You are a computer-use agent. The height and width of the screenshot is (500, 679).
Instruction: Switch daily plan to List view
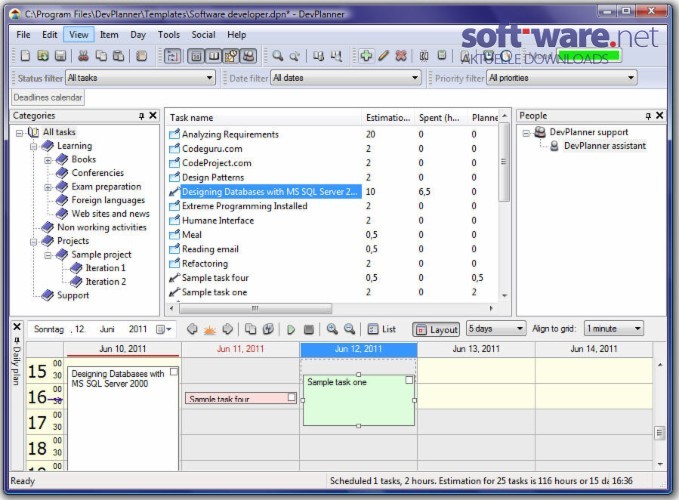click(382, 329)
